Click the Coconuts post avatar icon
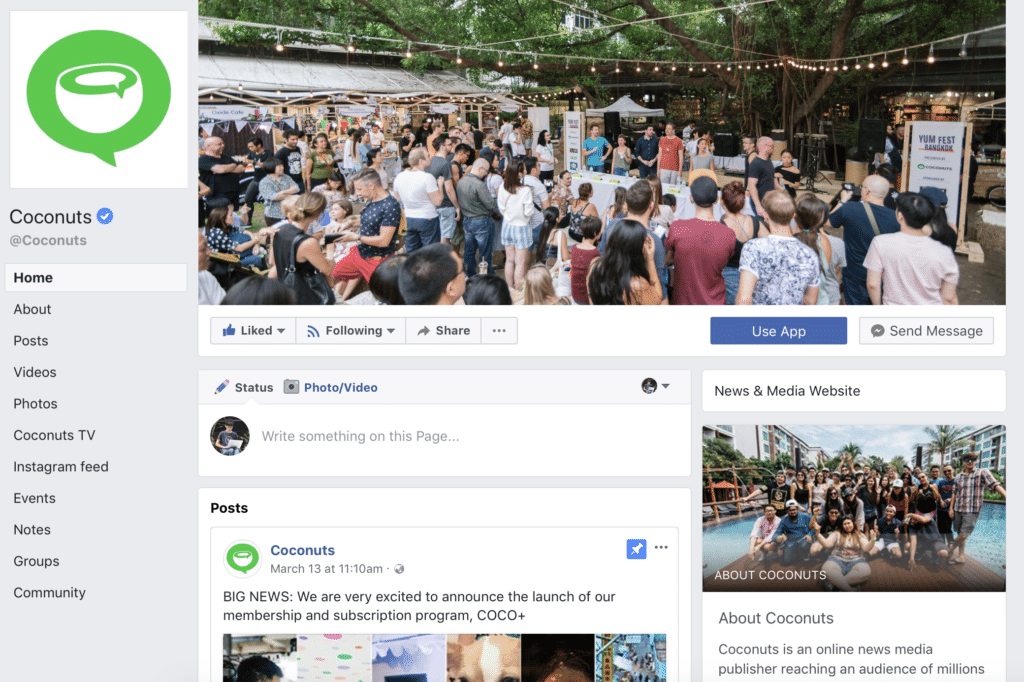 (242, 559)
